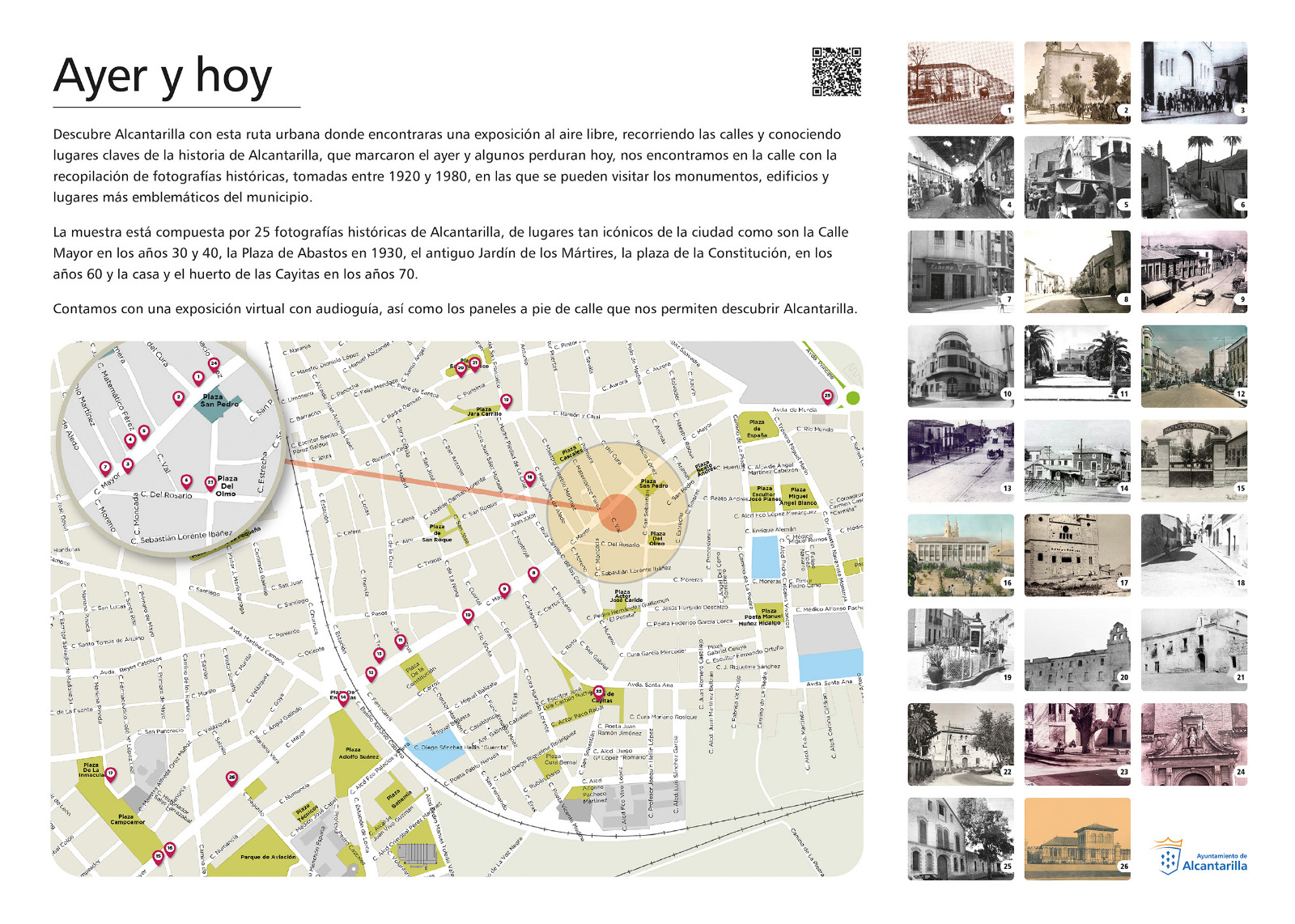1295x924 pixels.
Task: Open historical photo thumbnail number 4
Action: pyautogui.click(x=961, y=177)
